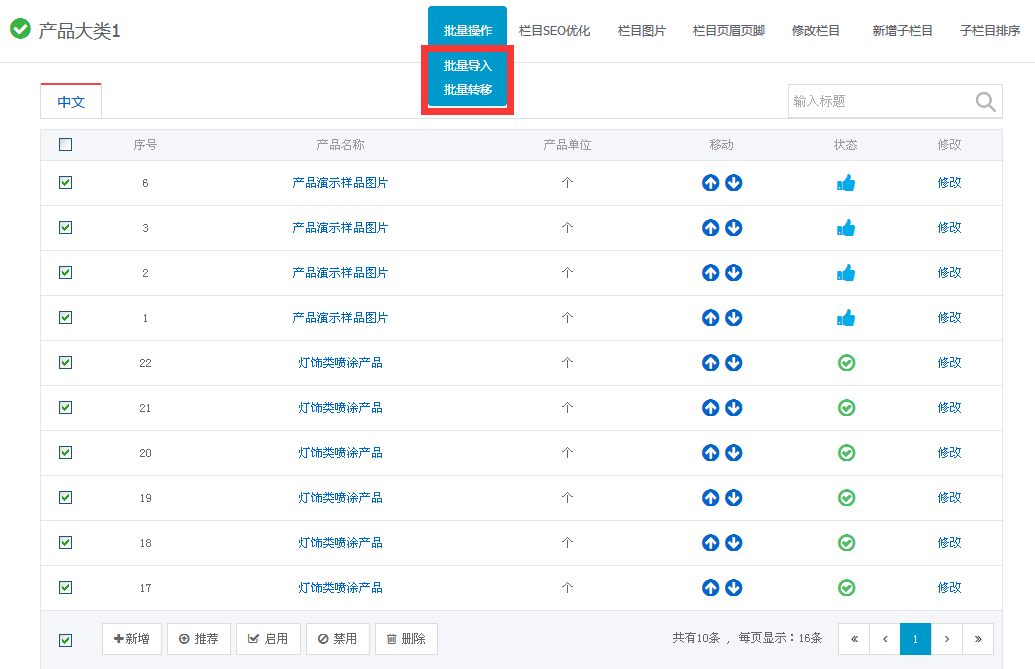Open the 栏目SEO优化 menu item
Image resolution: width=1035 pixels, height=669 pixels.
point(554,31)
